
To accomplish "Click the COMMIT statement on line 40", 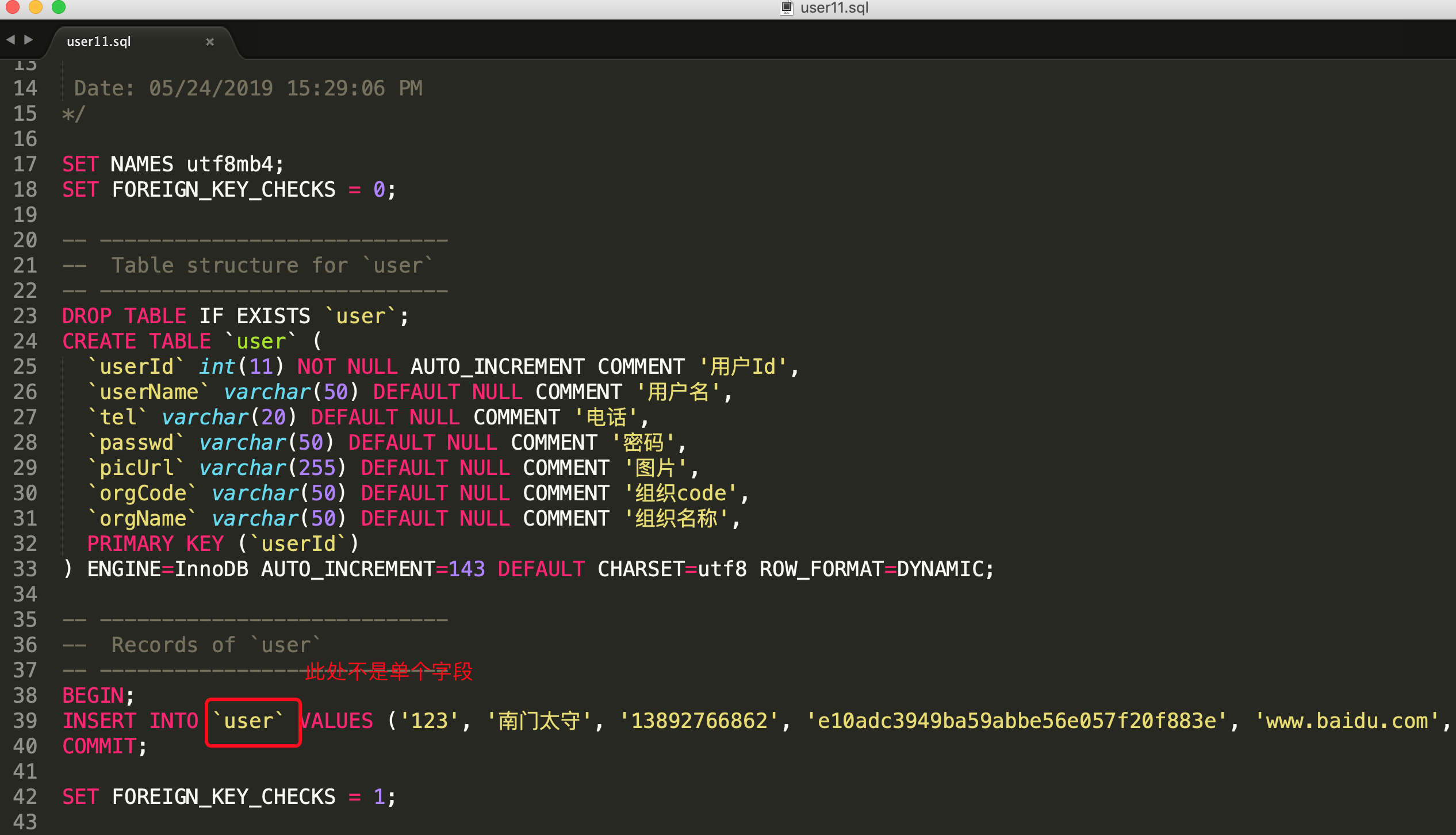I will (x=99, y=746).
